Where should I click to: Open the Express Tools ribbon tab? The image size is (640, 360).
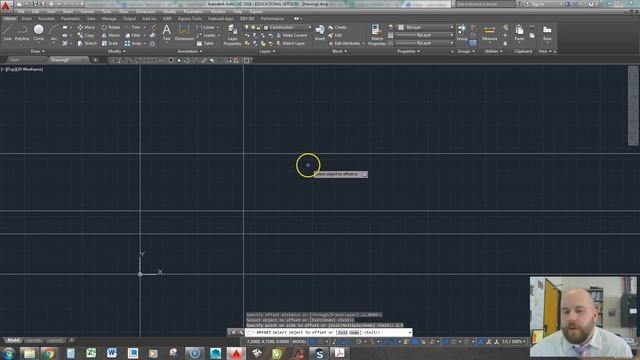[x=190, y=19]
